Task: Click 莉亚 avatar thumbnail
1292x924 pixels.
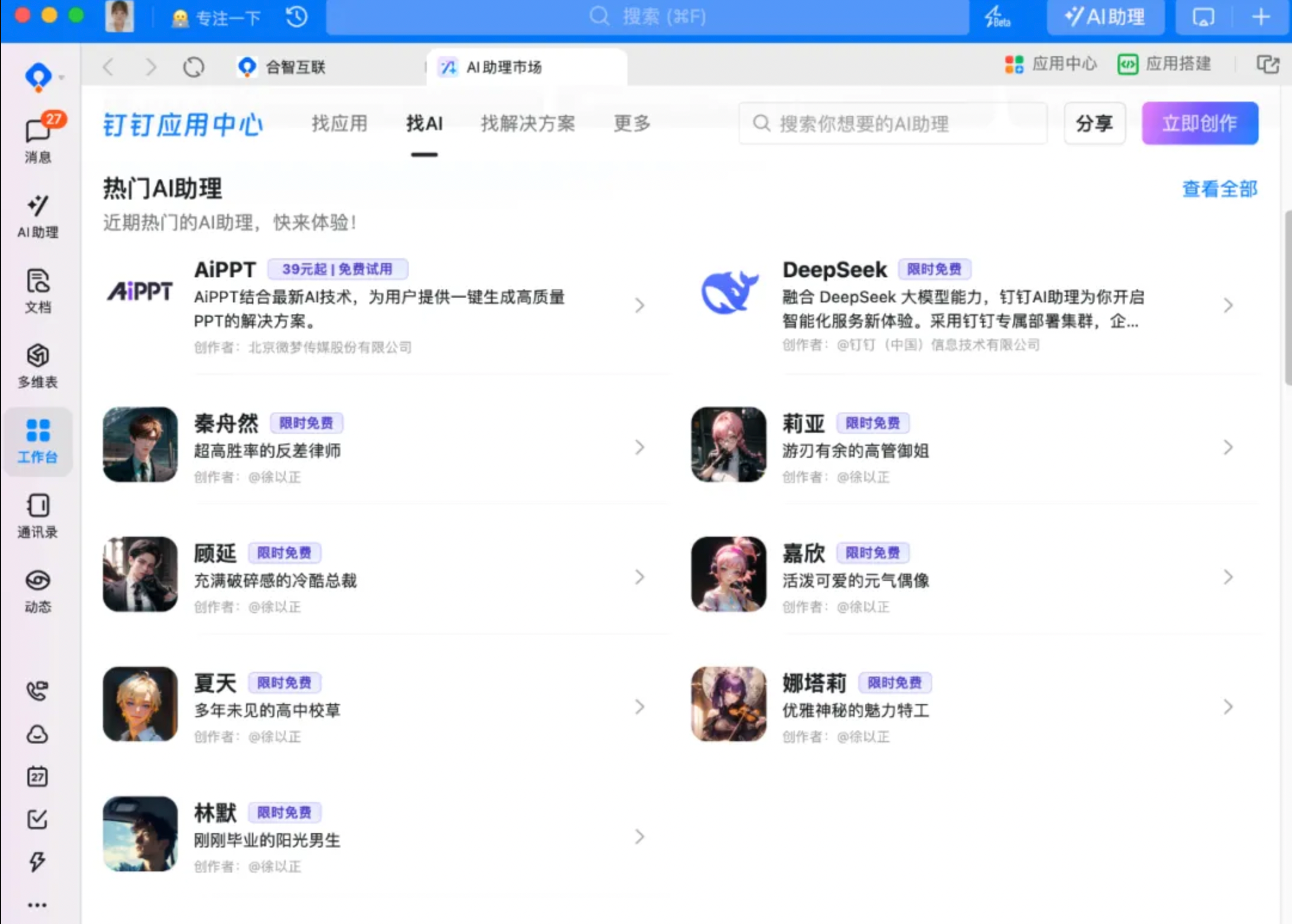Action: [728, 444]
